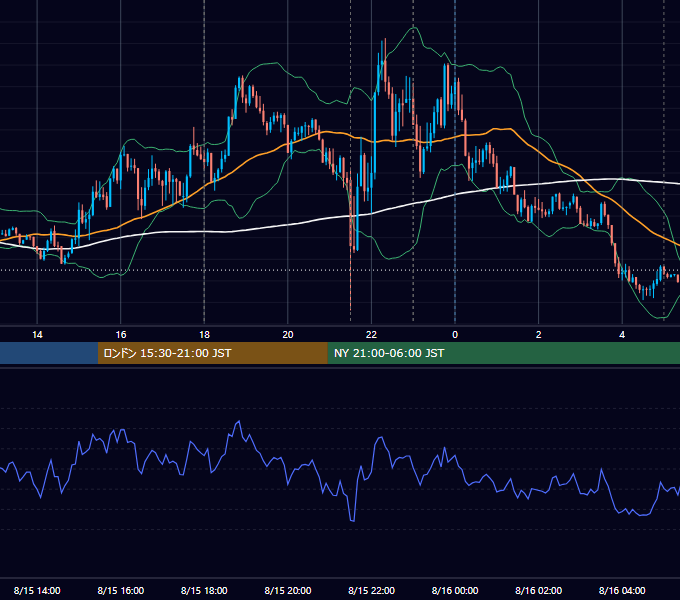Viewport: 680px width, 600px height.
Task: Click the upper time axis label 16
Action: coord(121,335)
